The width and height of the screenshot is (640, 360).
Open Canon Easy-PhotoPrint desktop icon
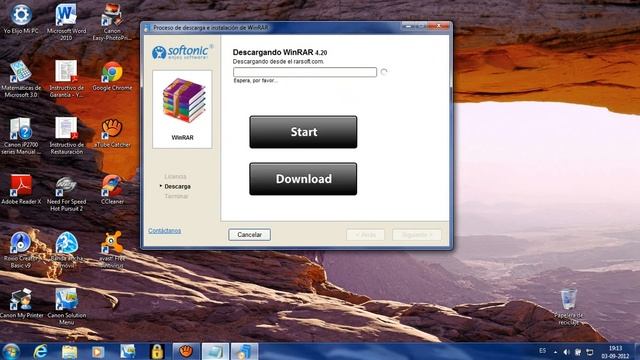(x=112, y=21)
